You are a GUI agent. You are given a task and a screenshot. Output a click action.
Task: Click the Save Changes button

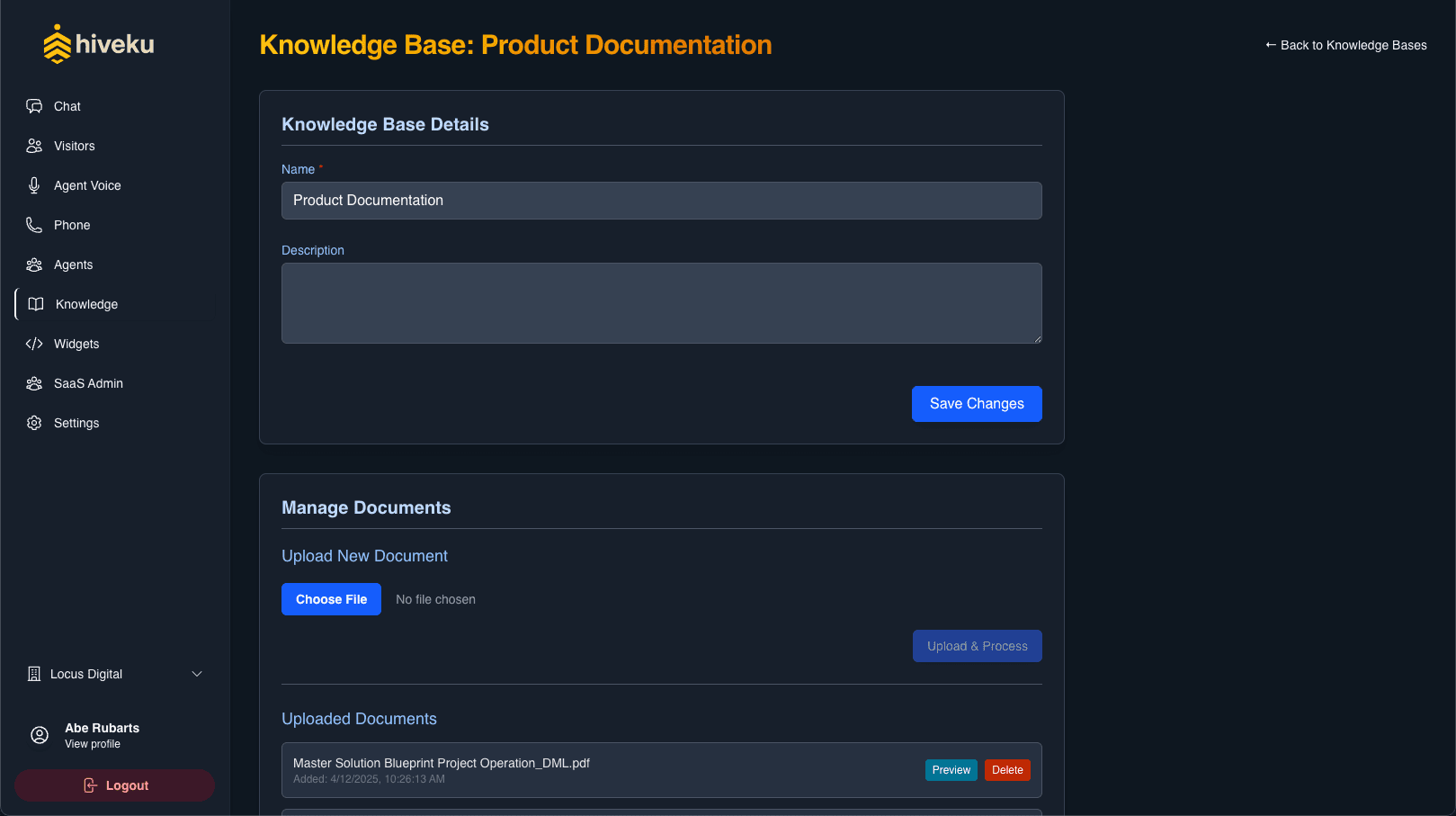point(977,404)
